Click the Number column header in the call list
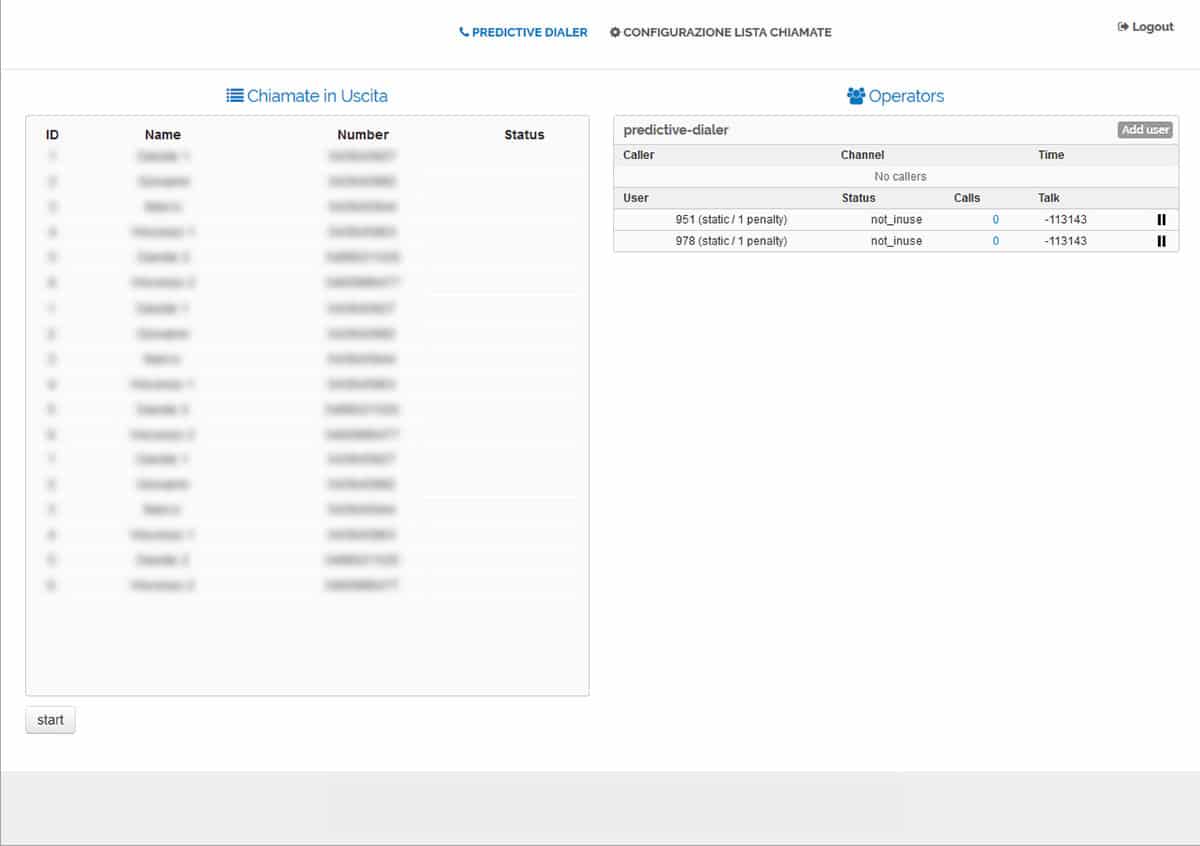The image size is (1200, 846). pos(362,135)
